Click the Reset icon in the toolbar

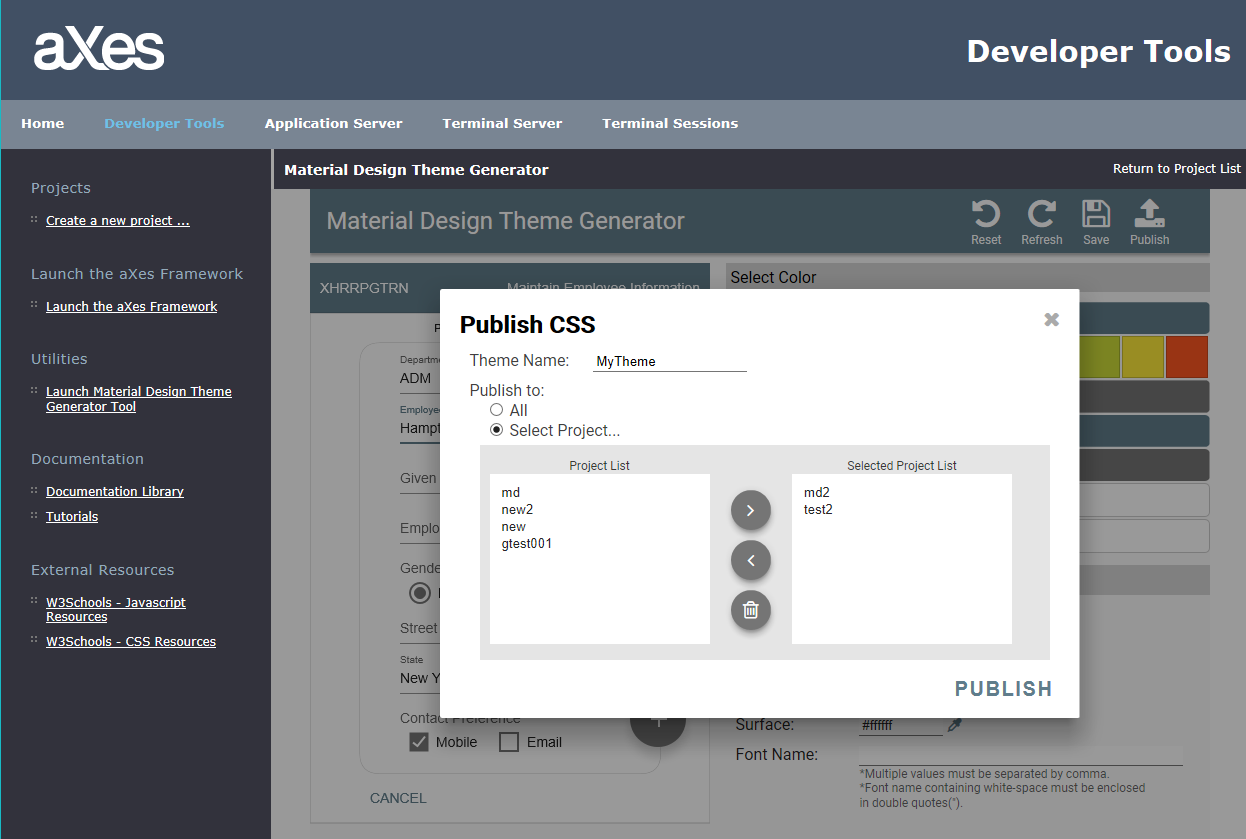click(x=986, y=216)
